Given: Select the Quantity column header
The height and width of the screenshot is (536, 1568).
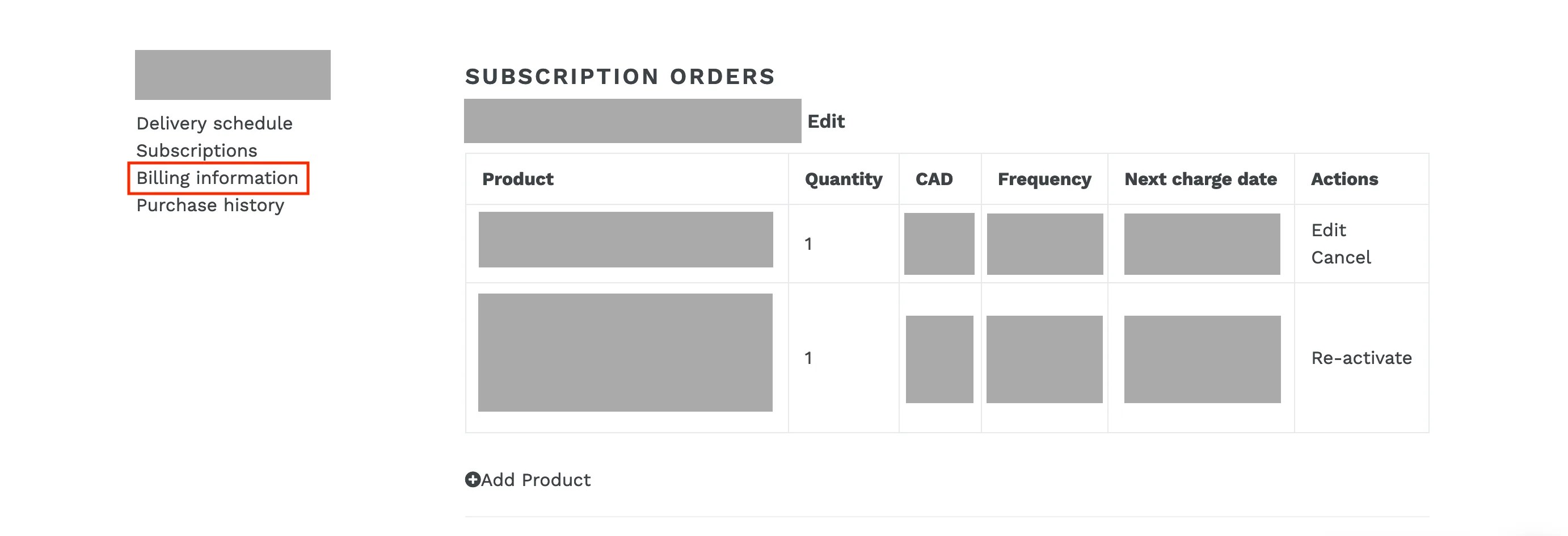Looking at the screenshot, I should point(844,179).
